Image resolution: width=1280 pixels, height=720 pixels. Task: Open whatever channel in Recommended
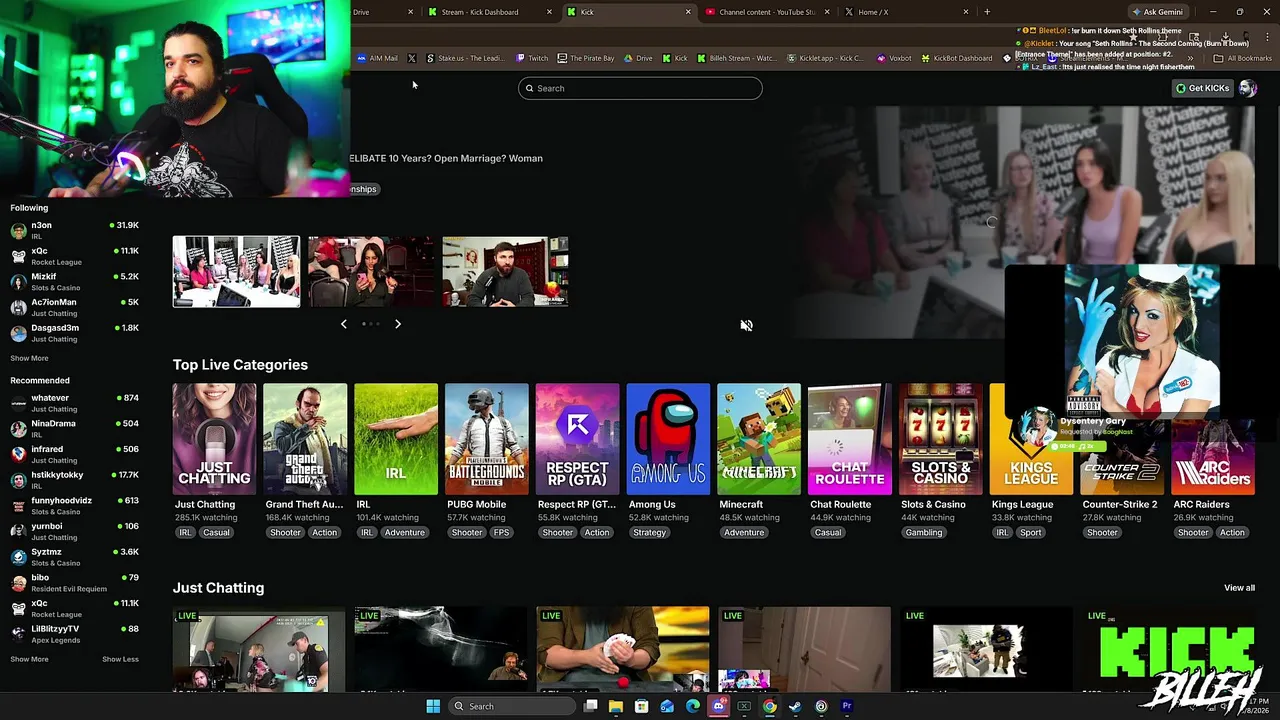pyautogui.click(x=75, y=403)
